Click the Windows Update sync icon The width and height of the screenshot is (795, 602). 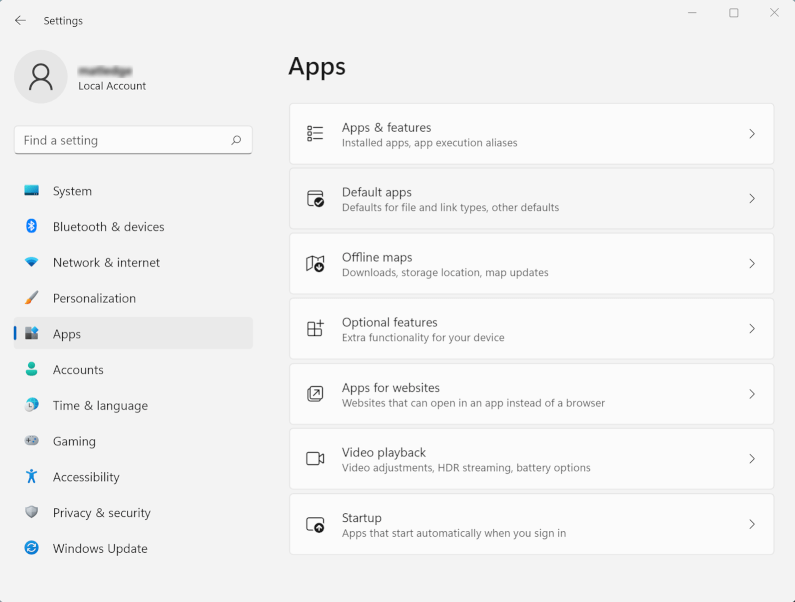point(31,548)
